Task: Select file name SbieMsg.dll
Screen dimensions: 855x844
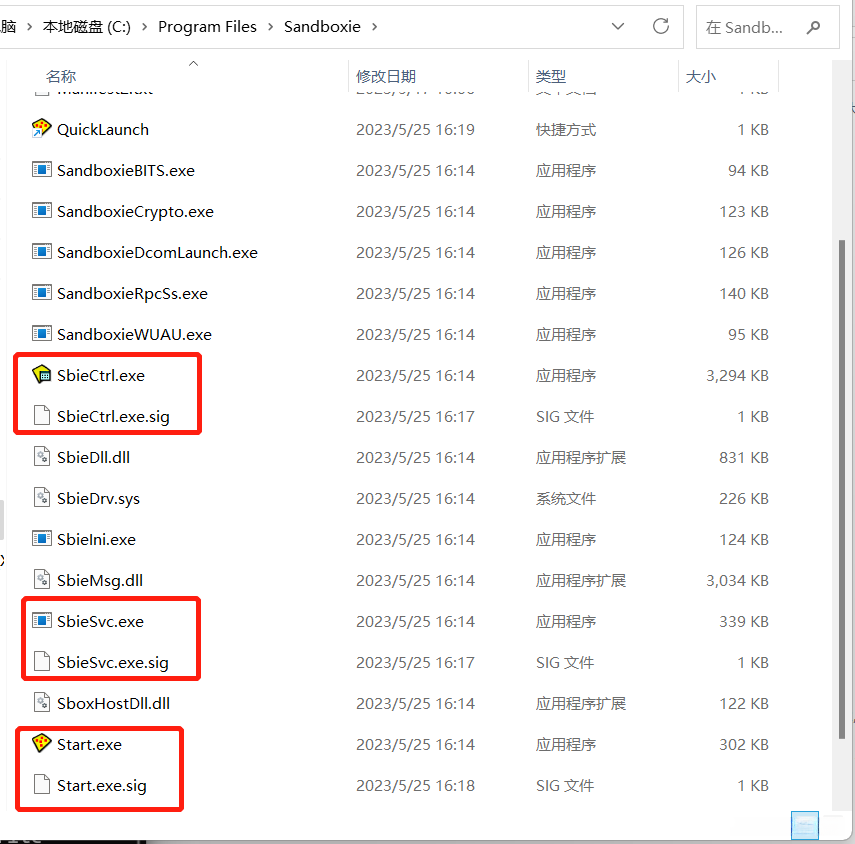Action: click(x=100, y=580)
